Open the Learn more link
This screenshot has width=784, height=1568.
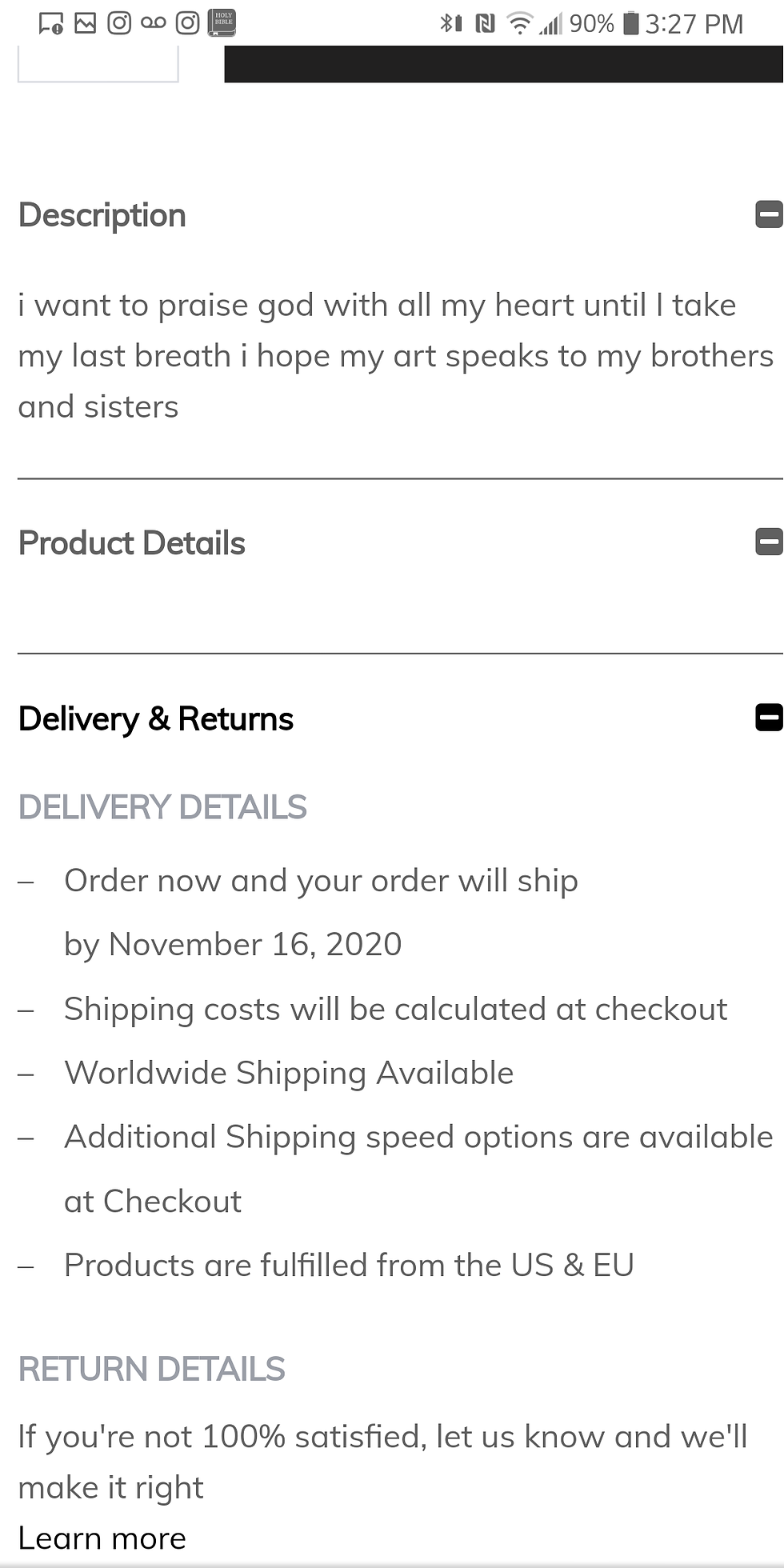click(x=102, y=1538)
